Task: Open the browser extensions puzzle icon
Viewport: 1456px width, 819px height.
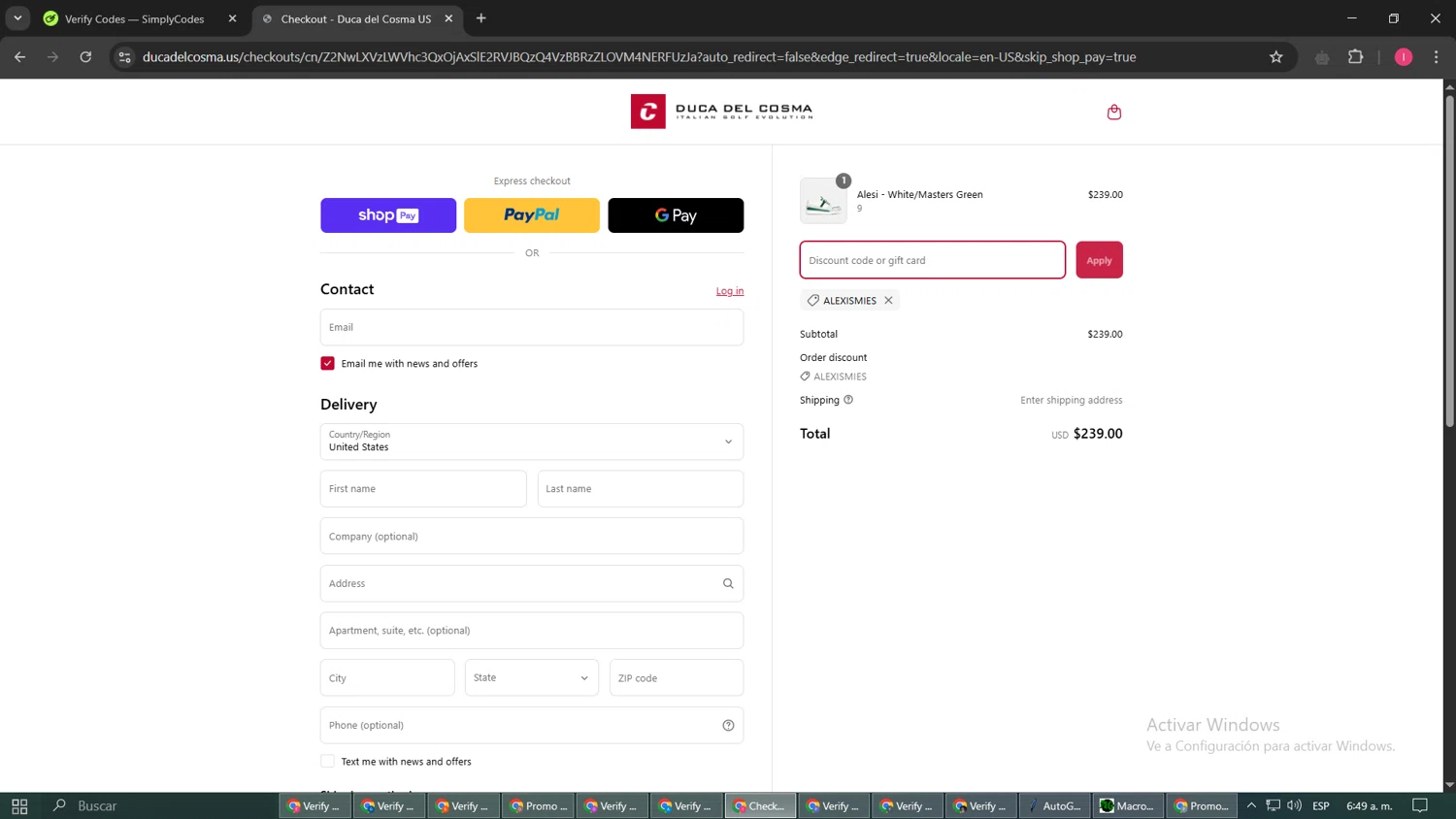Action: (x=1356, y=57)
